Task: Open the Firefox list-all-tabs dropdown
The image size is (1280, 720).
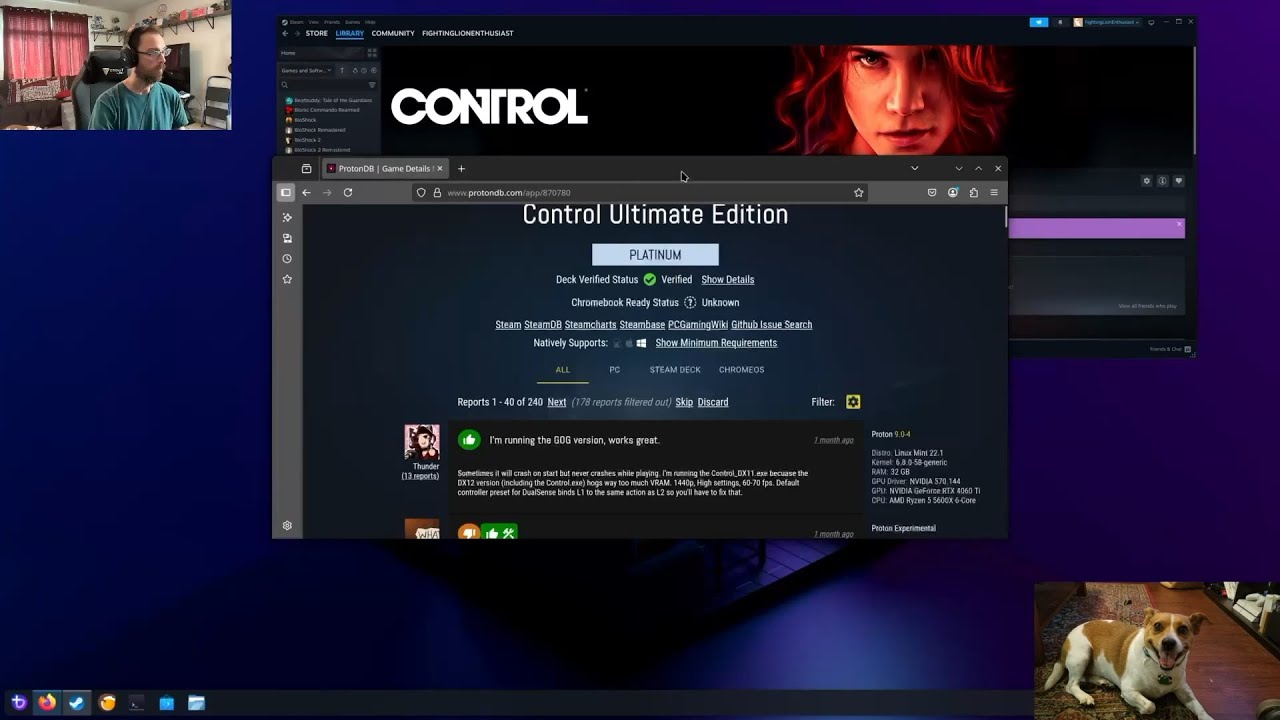Action: tap(914, 168)
